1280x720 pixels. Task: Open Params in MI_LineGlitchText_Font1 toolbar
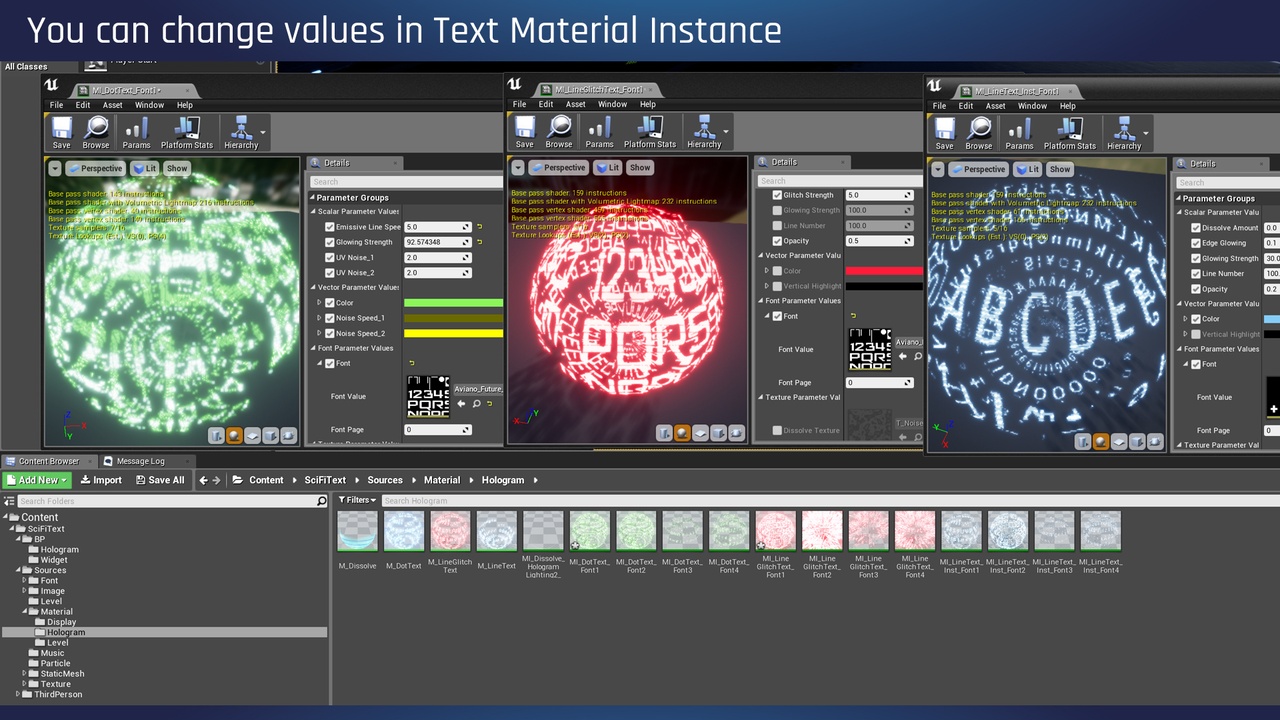pos(599,131)
